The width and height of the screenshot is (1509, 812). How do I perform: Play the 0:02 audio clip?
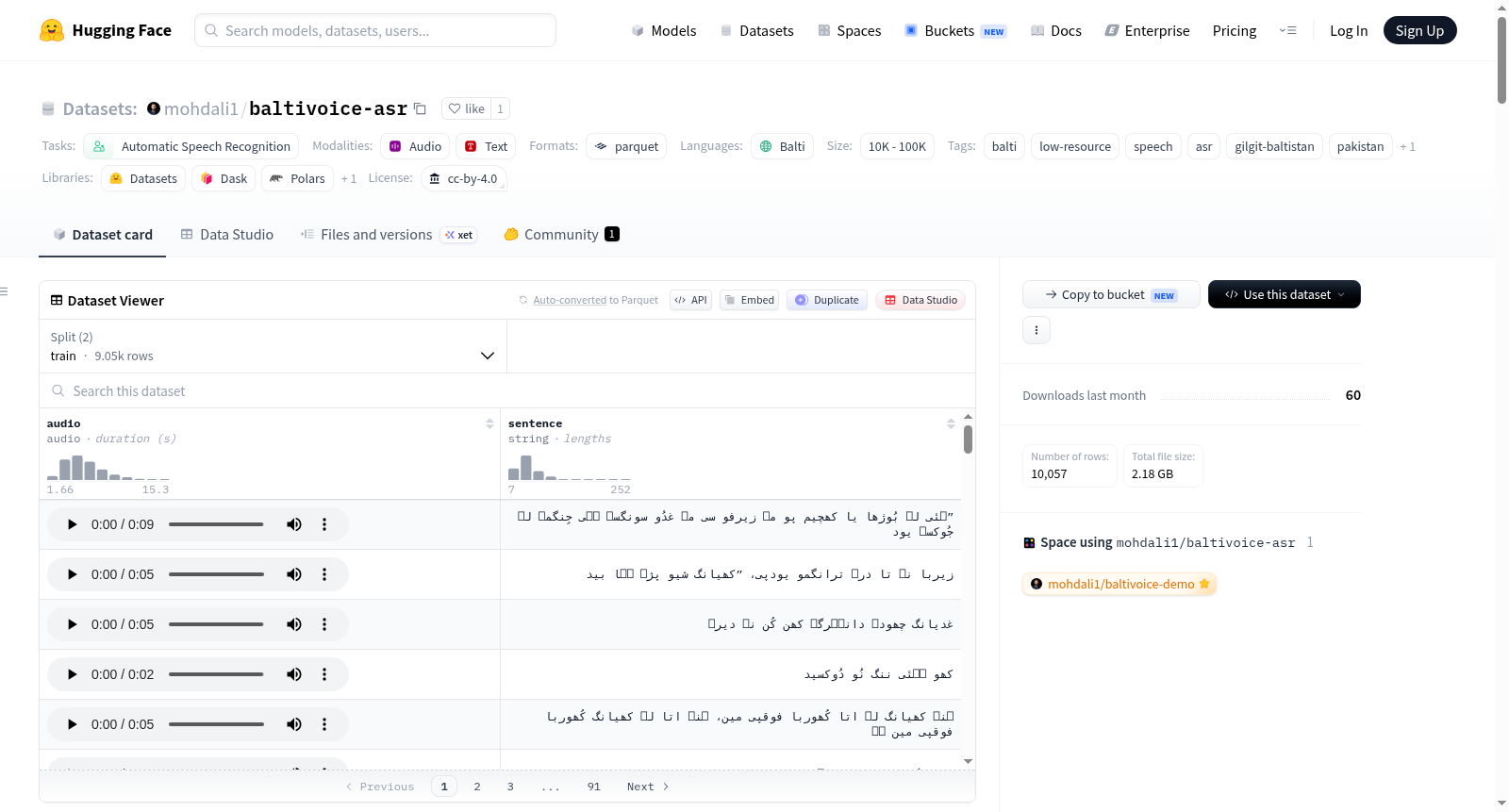pyautogui.click(x=72, y=674)
